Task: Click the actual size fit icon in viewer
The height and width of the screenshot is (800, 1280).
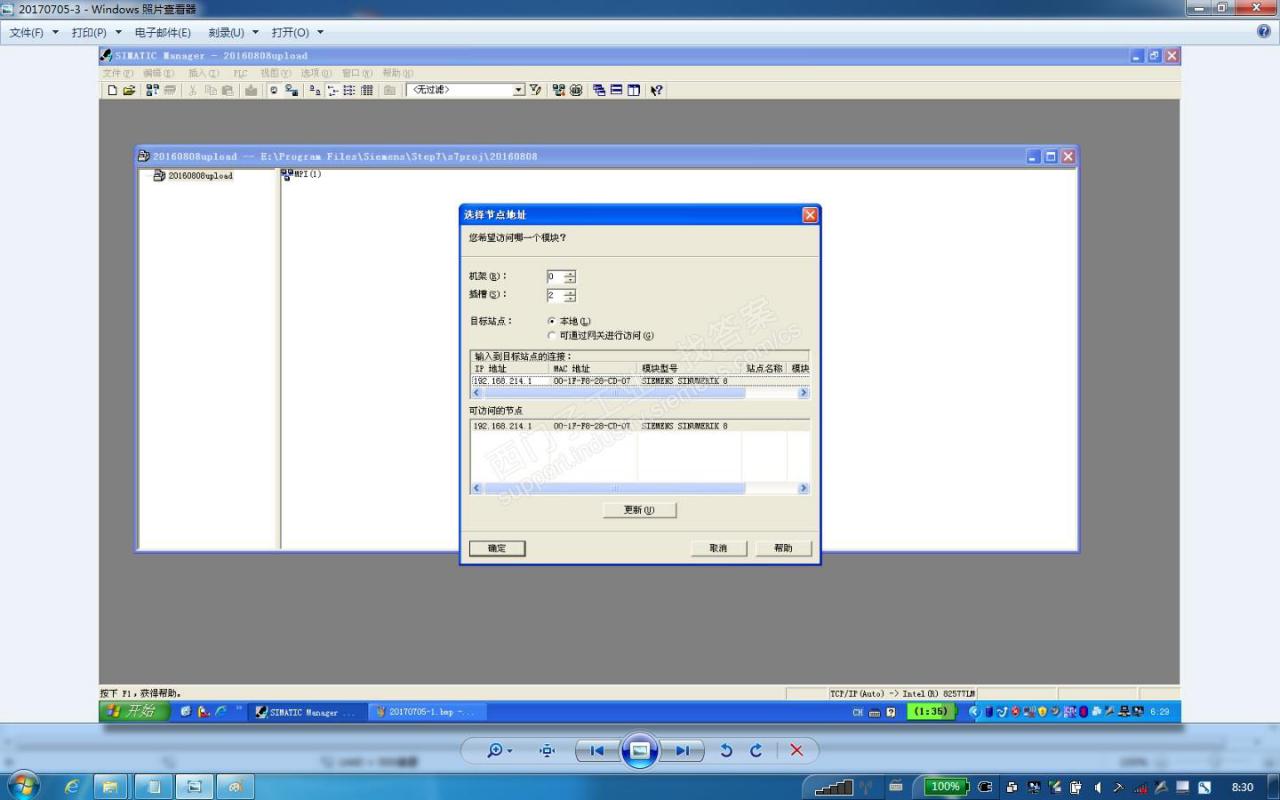Action: (x=547, y=750)
